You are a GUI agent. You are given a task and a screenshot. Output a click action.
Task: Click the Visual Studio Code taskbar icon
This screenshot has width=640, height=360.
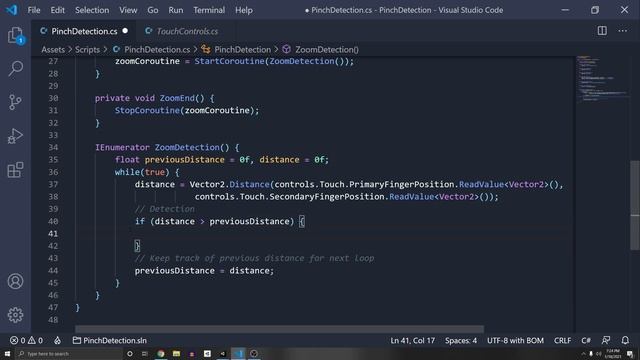[238, 353]
